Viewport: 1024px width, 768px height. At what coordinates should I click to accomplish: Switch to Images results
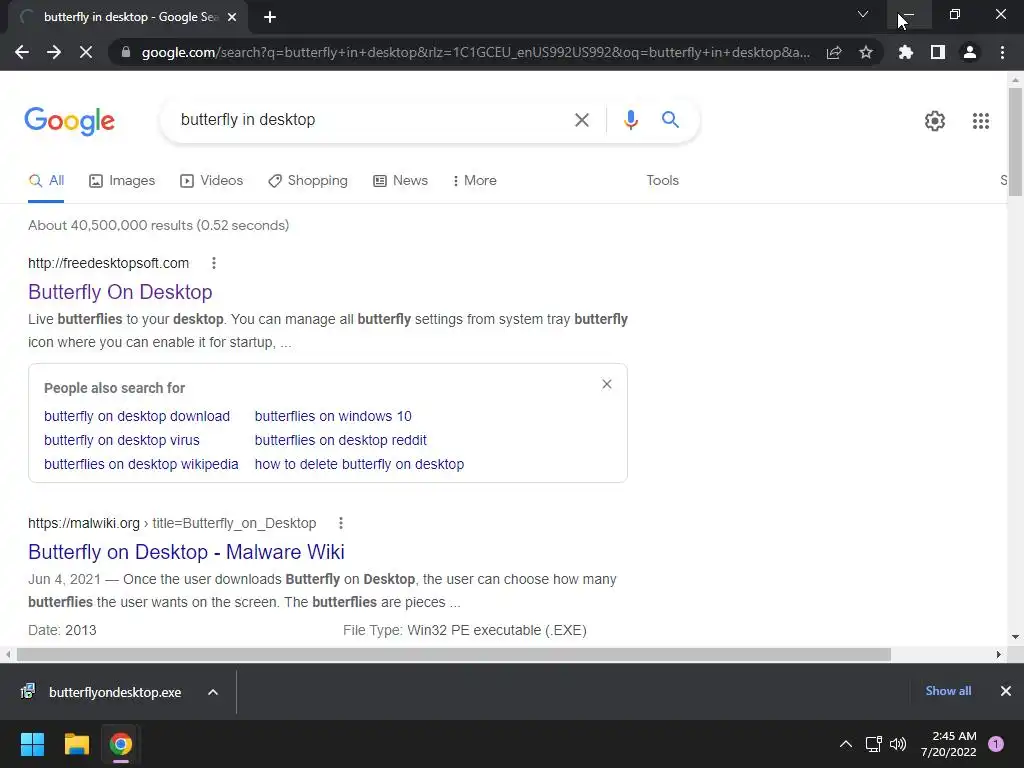[x=122, y=181]
